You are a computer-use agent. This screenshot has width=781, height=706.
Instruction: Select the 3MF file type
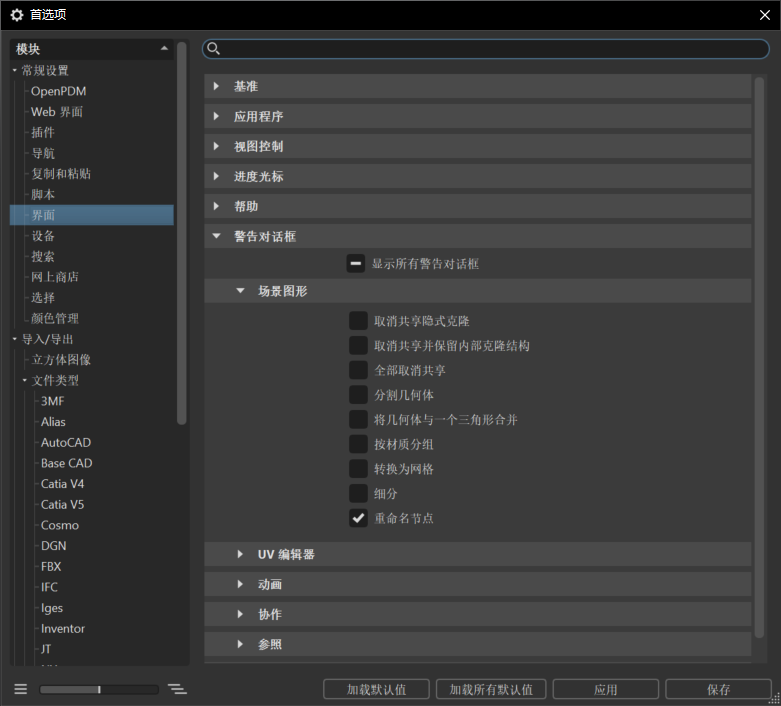pyautogui.click(x=52, y=401)
